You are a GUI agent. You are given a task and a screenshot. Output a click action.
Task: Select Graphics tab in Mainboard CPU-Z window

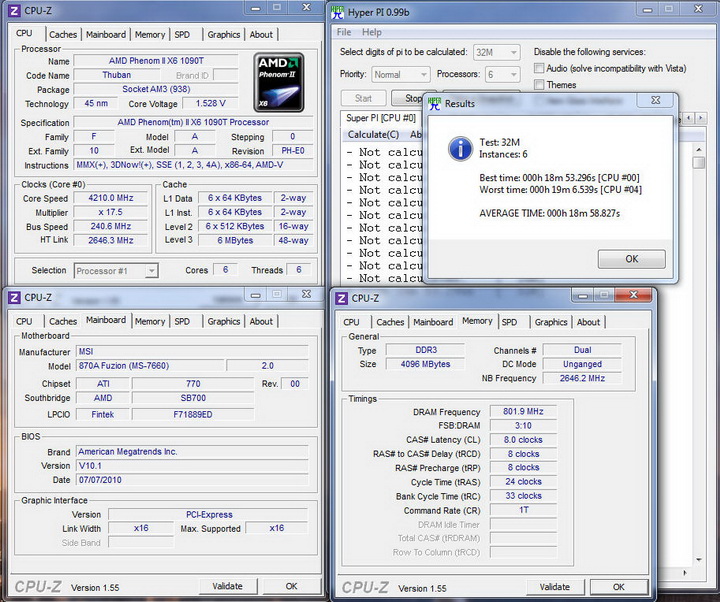(x=224, y=321)
